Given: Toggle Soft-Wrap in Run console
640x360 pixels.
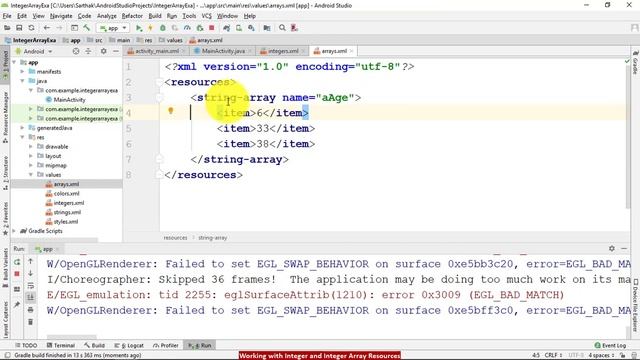Looking at the screenshot, I should point(31,286).
